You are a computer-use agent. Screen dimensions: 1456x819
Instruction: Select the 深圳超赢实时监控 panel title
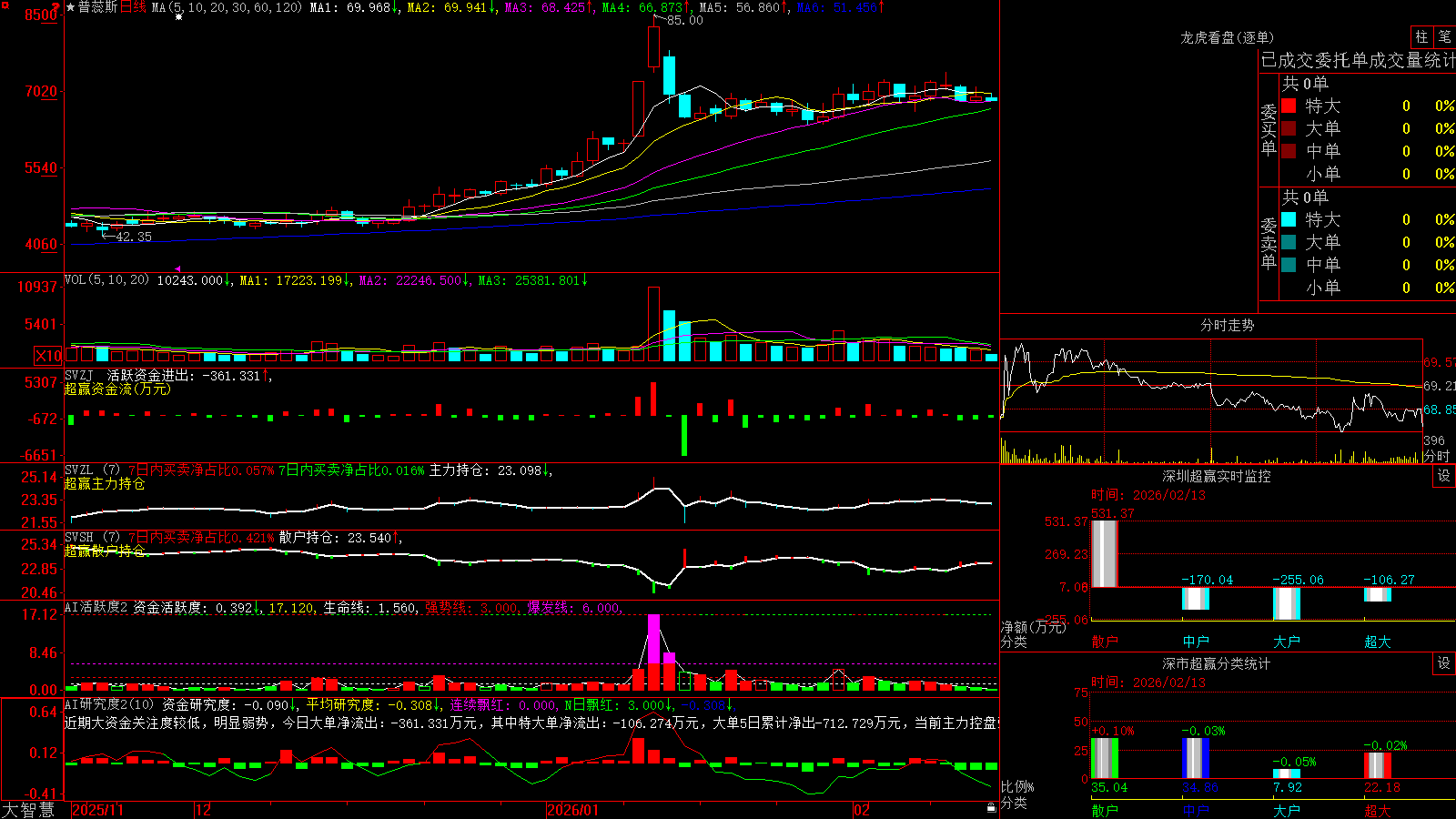pyautogui.click(x=1216, y=476)
